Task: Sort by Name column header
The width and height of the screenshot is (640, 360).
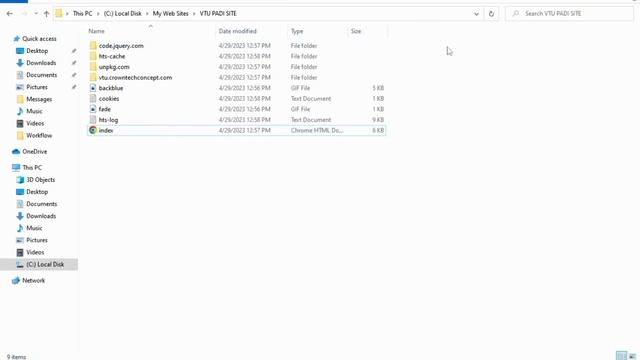Action: coord(97,31)
